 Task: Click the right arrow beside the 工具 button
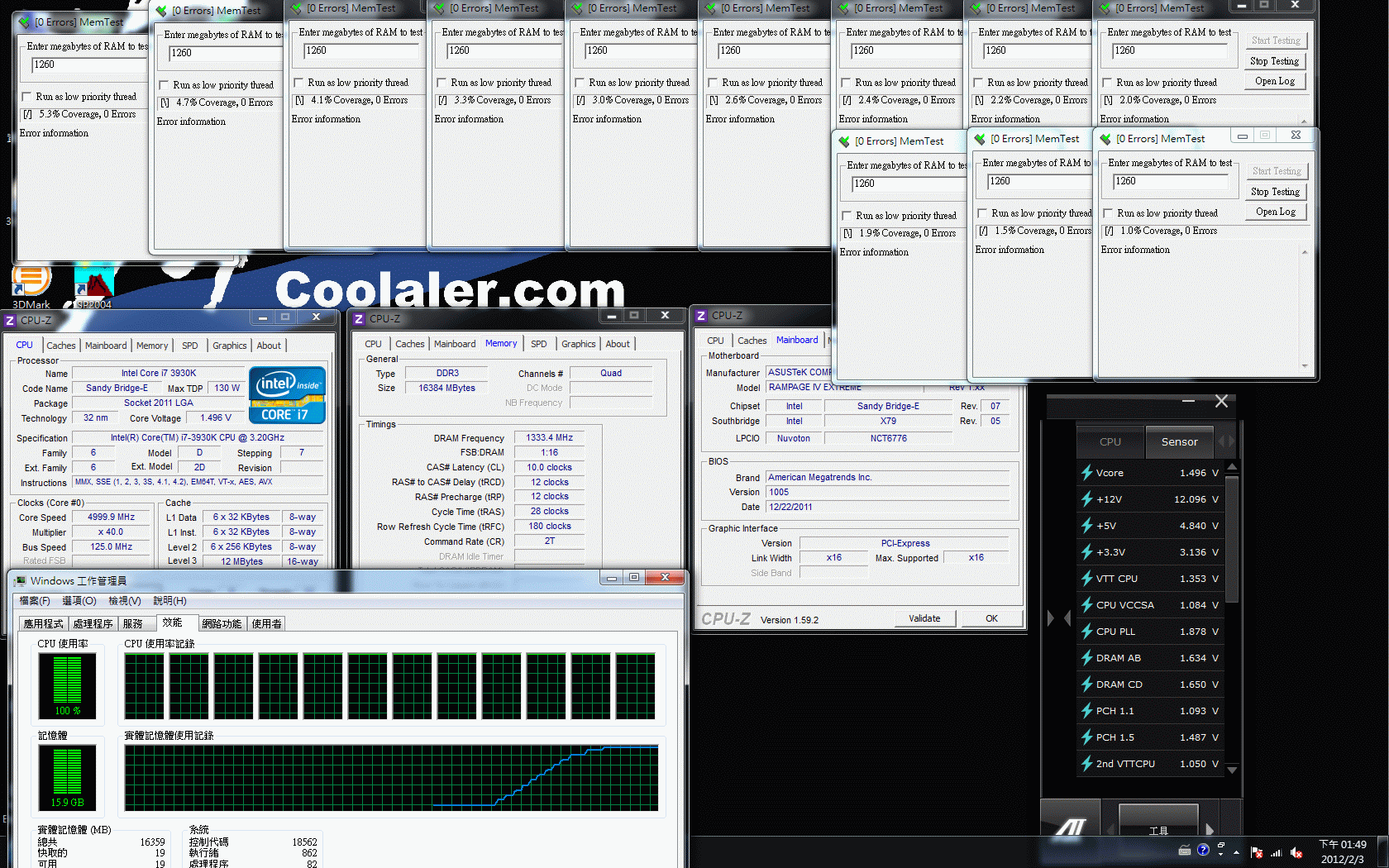[1210, 829]
